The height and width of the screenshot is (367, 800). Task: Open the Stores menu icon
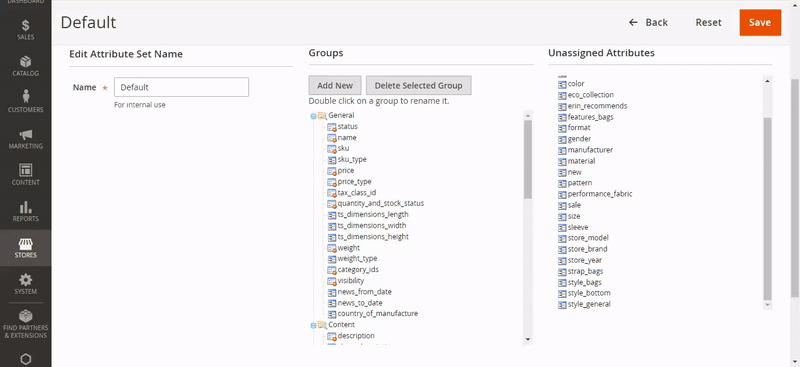pyautogui.click(x=26, y=243)
